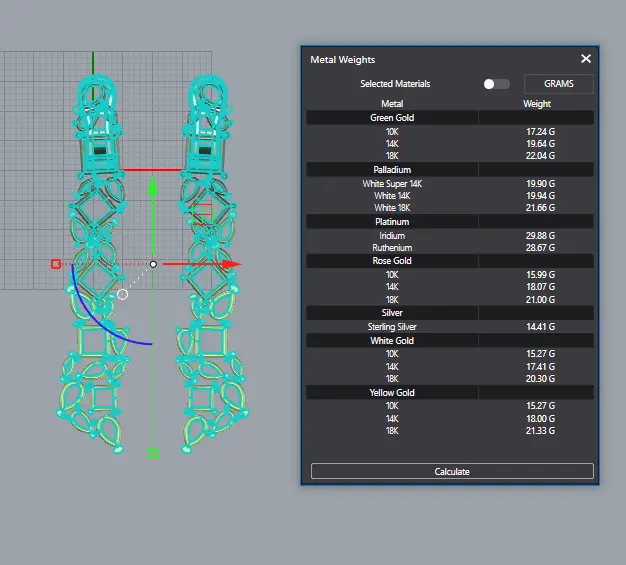Click the GRAMS unit button
Image resolution: width=626 pixels, height=565 pixels.
click(558, 84)
